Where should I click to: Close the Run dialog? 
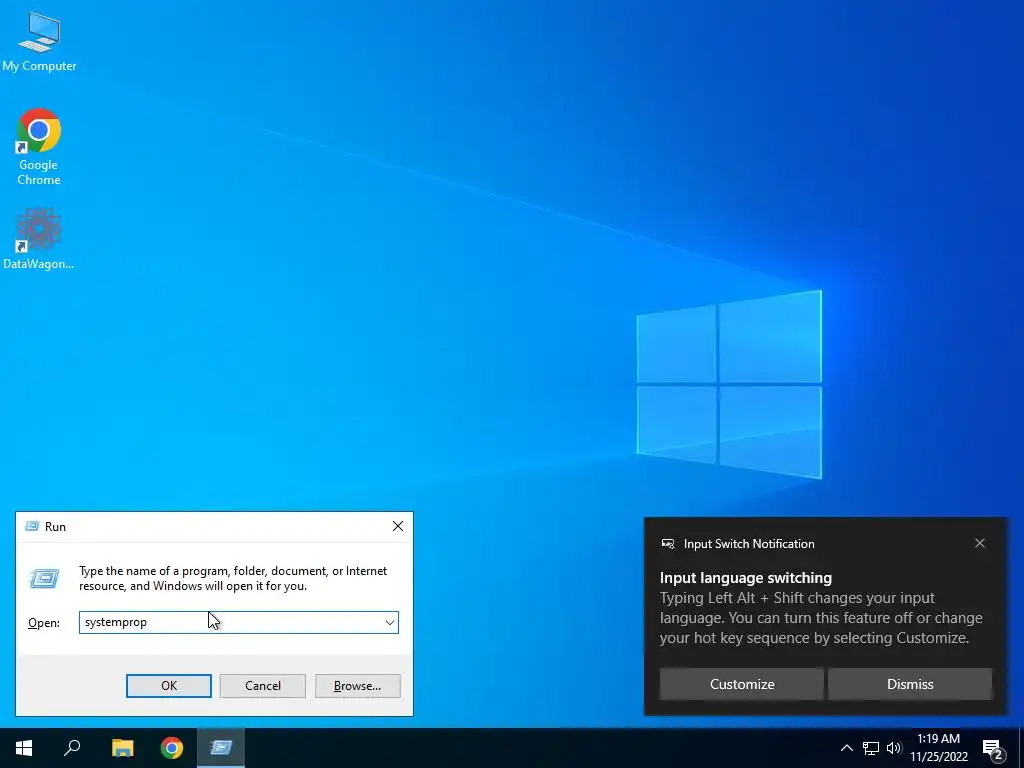pyautogui.click(x=398, y=526)
